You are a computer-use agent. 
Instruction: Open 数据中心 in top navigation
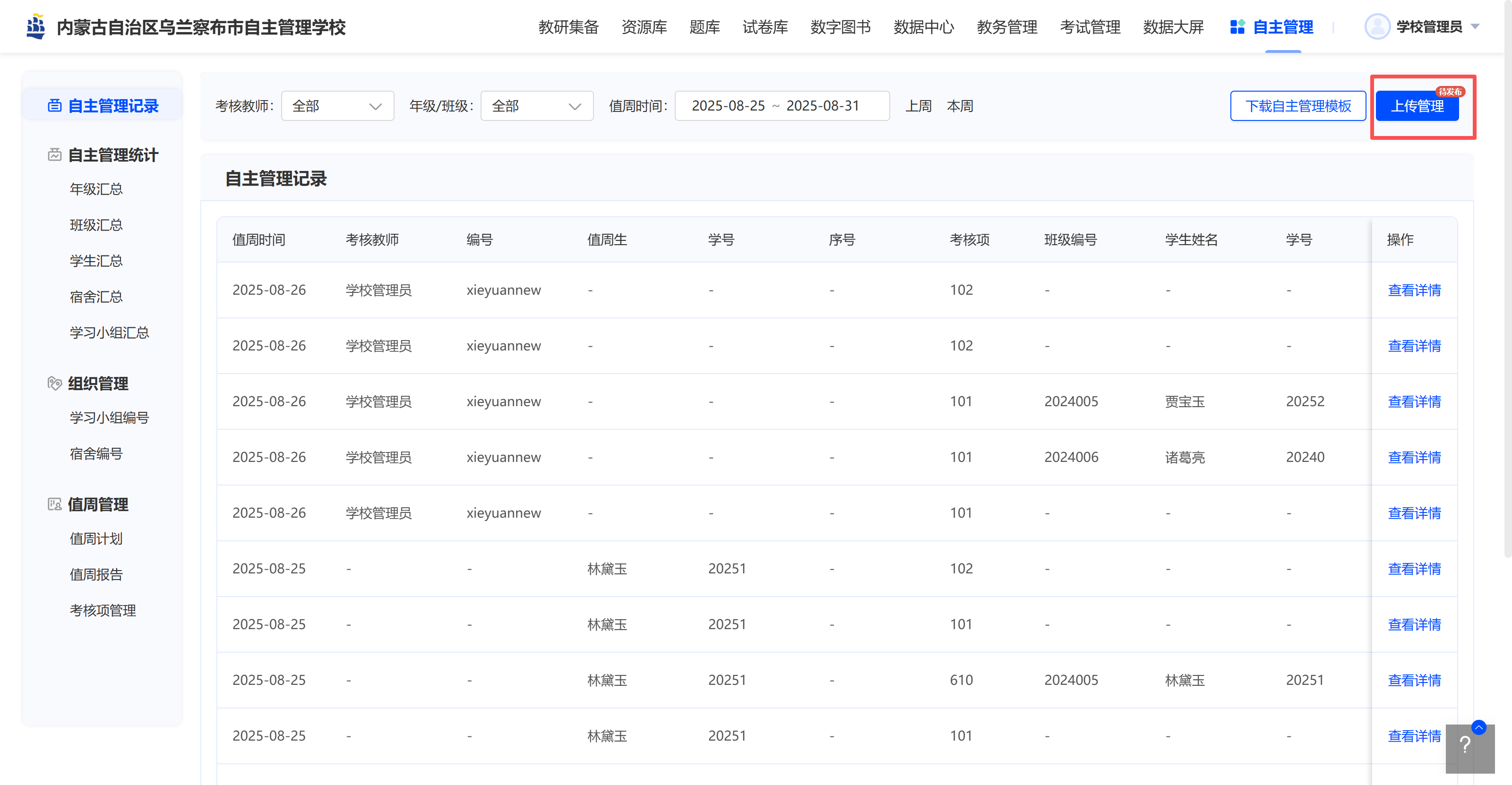point(923,27)
